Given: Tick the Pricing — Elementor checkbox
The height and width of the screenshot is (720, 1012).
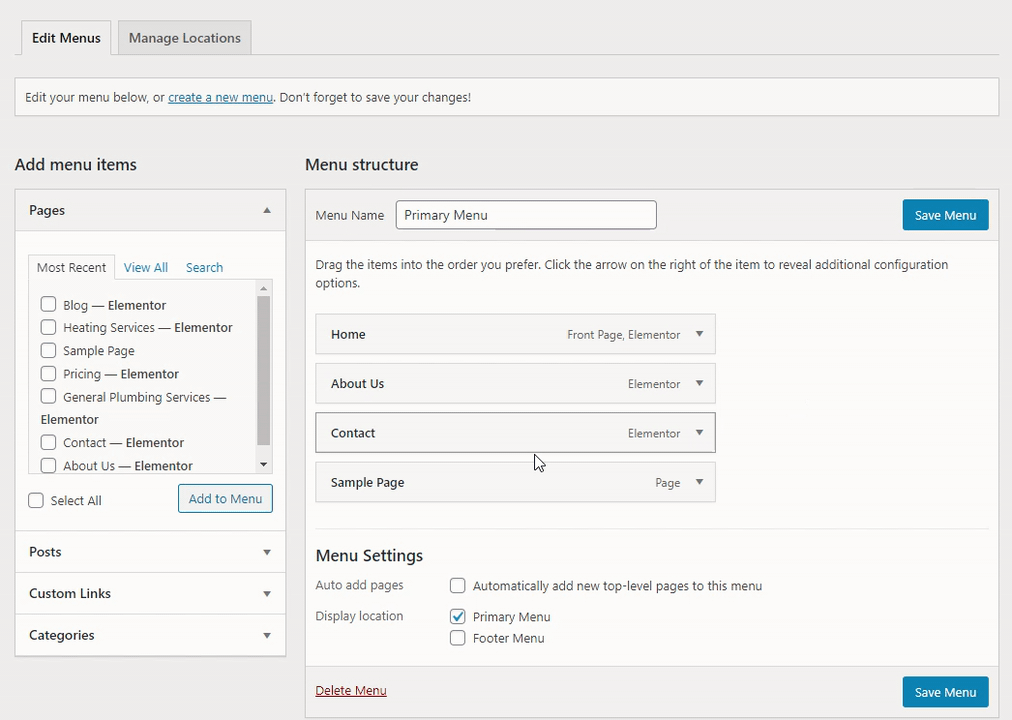Looking at the screenshot, I should pyautogui.click(x=48, y=374).
